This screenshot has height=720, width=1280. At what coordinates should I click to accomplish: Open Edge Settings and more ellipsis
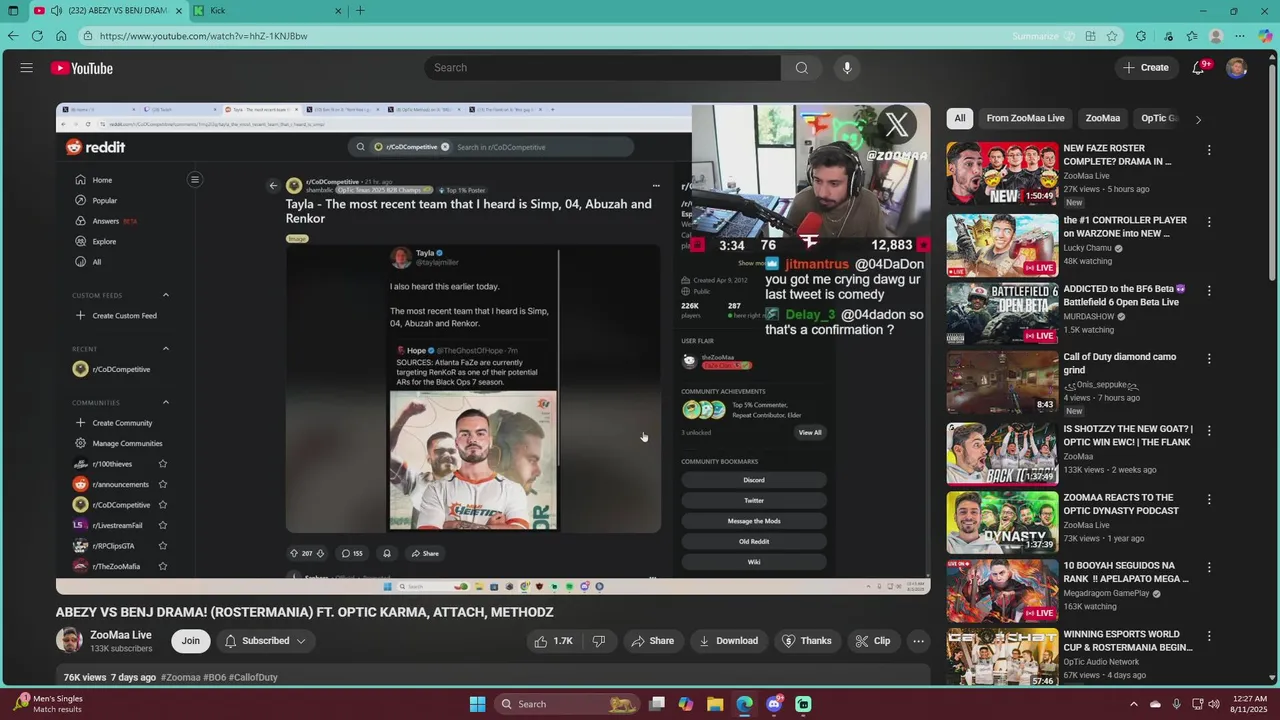coord(1241,36)
